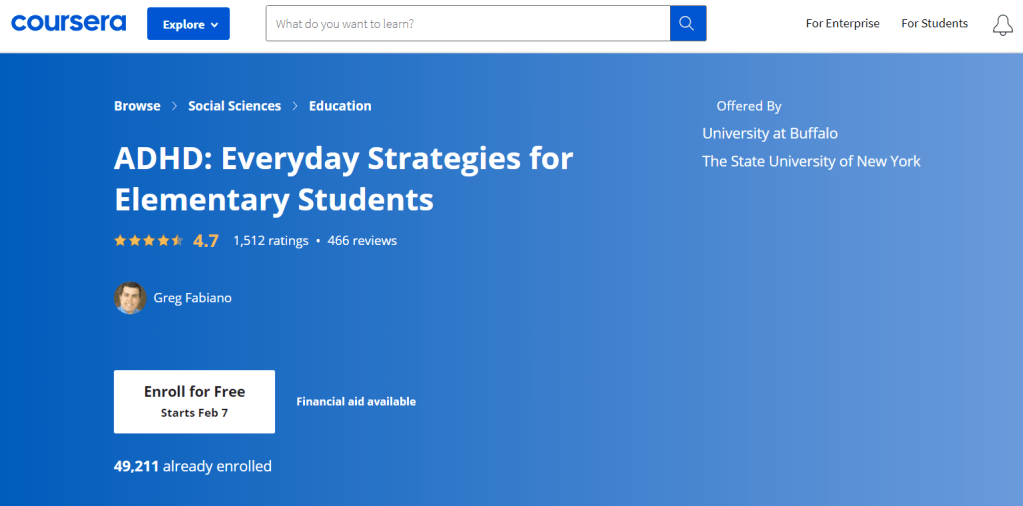Click the chevron after Social Sciences
This screenshot has width=1023, height=506.
click(295, 106)
